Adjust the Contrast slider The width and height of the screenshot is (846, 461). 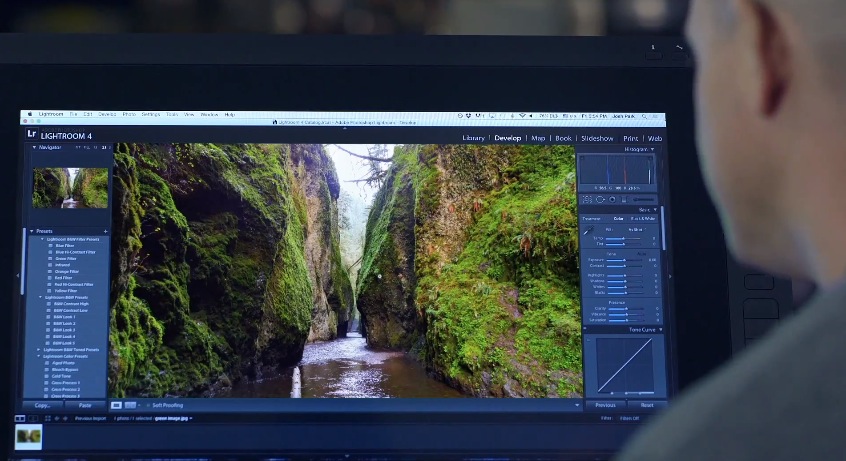[x=624, y=266]
